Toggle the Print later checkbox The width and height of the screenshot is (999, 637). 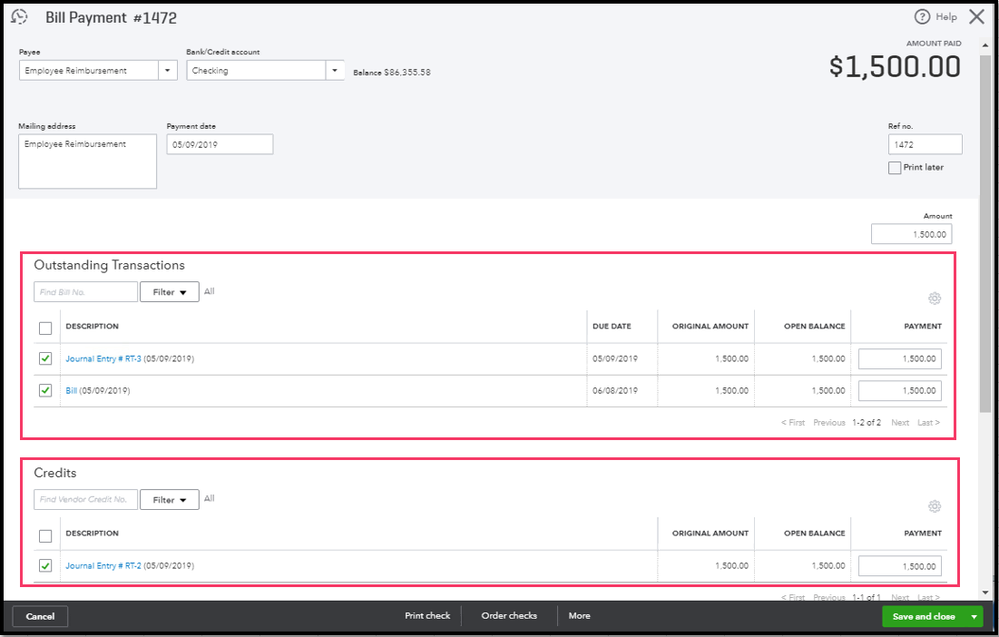pyautogui.click(x=895, y=168)
